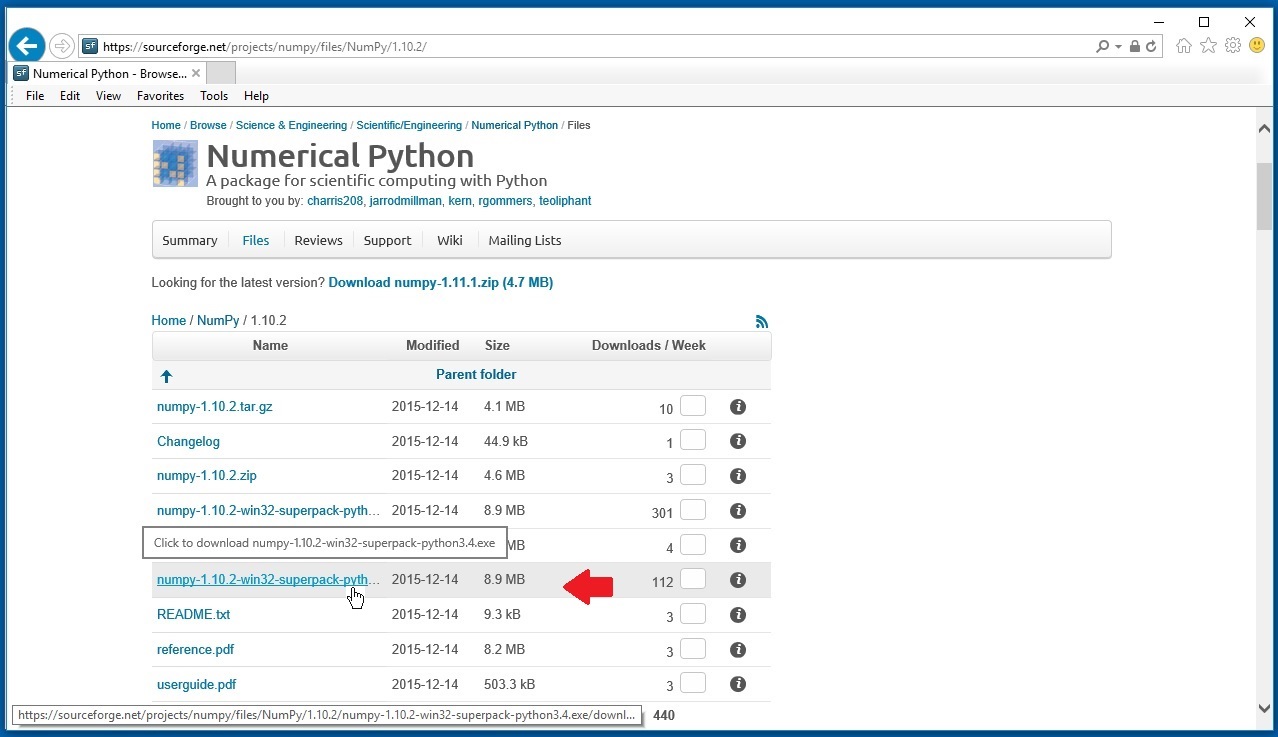Download numpy-1.11.1.zip latest version link
Viewport: 1278px width, 737px height.
click(440, 283)
